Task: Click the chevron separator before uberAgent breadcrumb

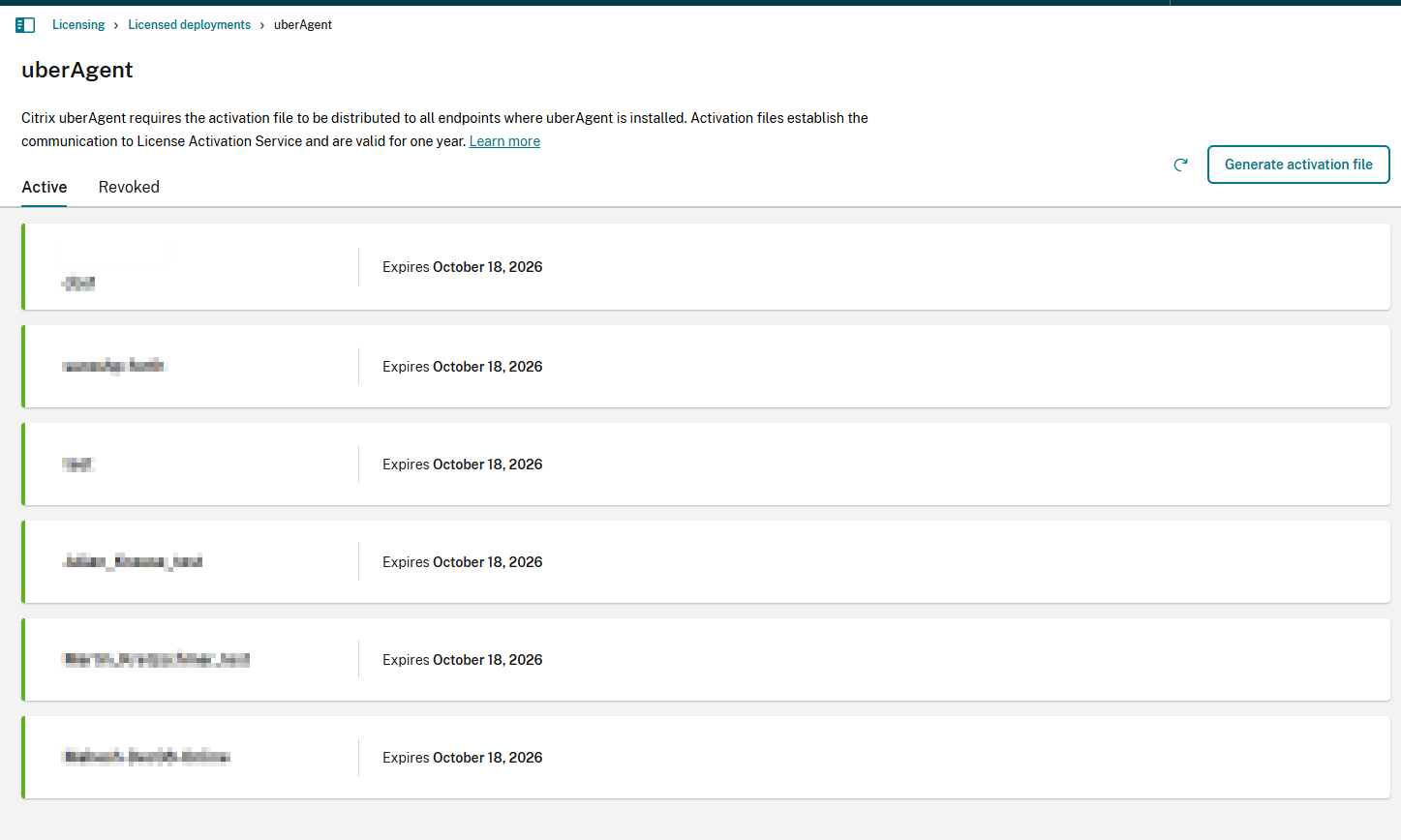Action: [x=261, y=25]
